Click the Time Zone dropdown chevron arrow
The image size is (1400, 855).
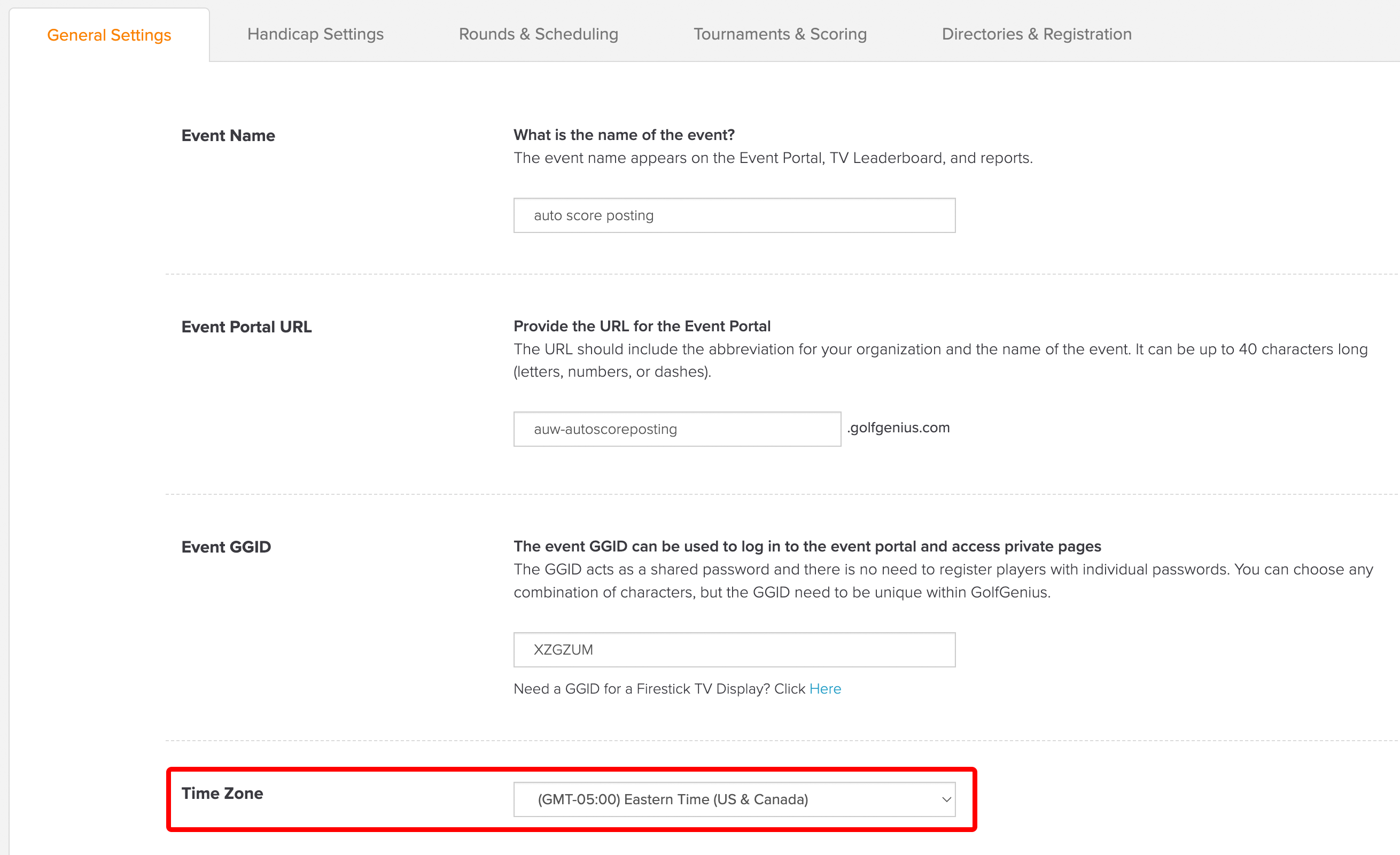[946, 799]
